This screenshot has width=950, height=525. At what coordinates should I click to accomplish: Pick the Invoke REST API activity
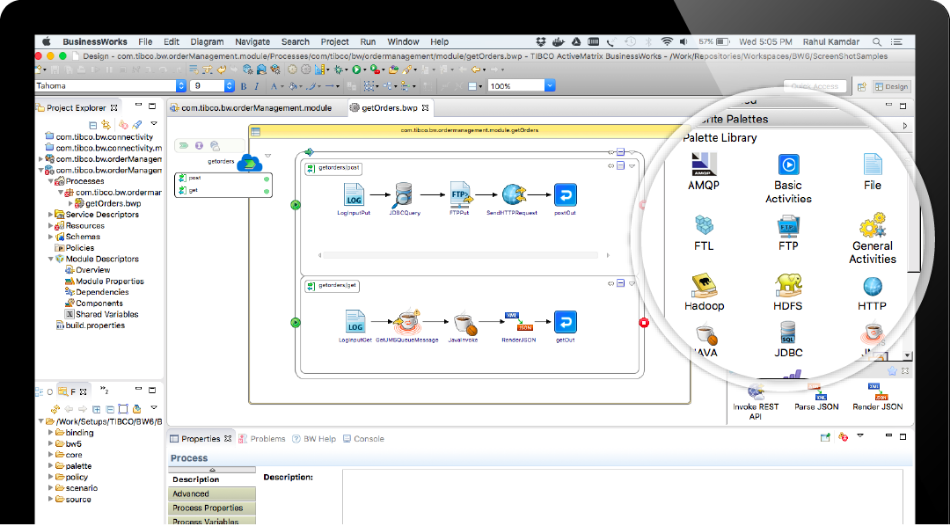756,403
